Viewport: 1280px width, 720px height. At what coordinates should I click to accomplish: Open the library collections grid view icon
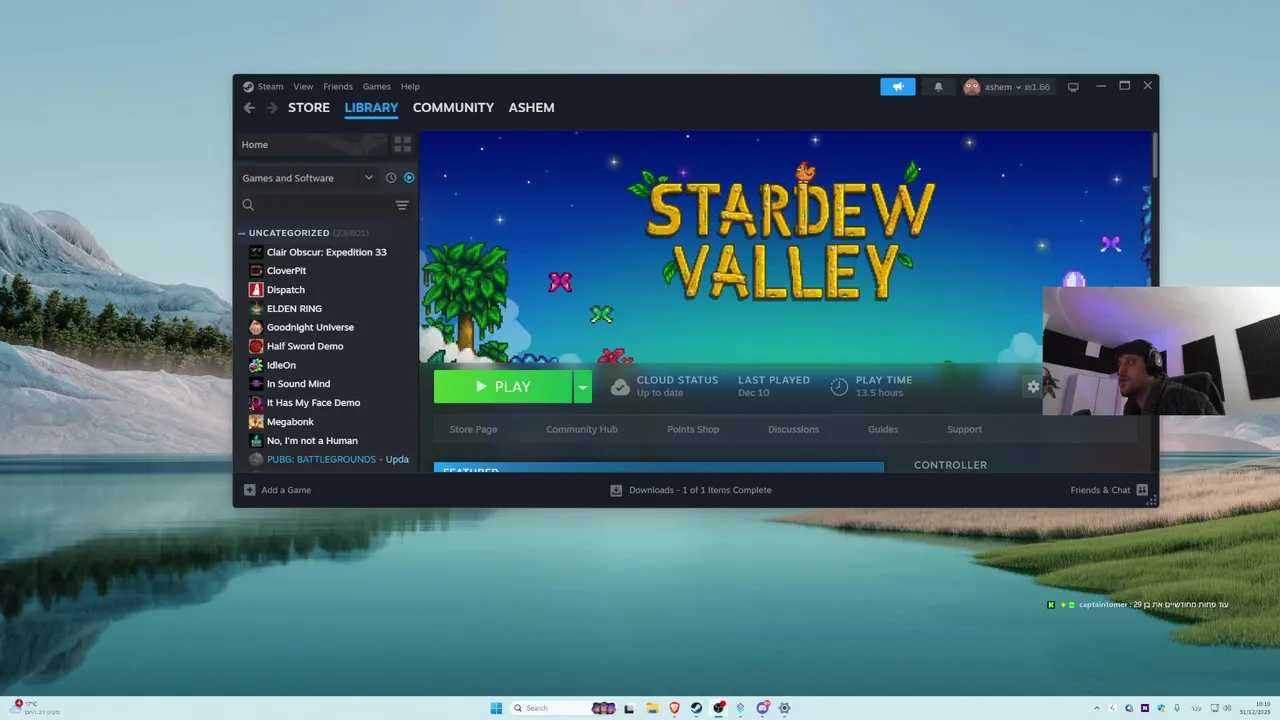click(x=402, y=145)
